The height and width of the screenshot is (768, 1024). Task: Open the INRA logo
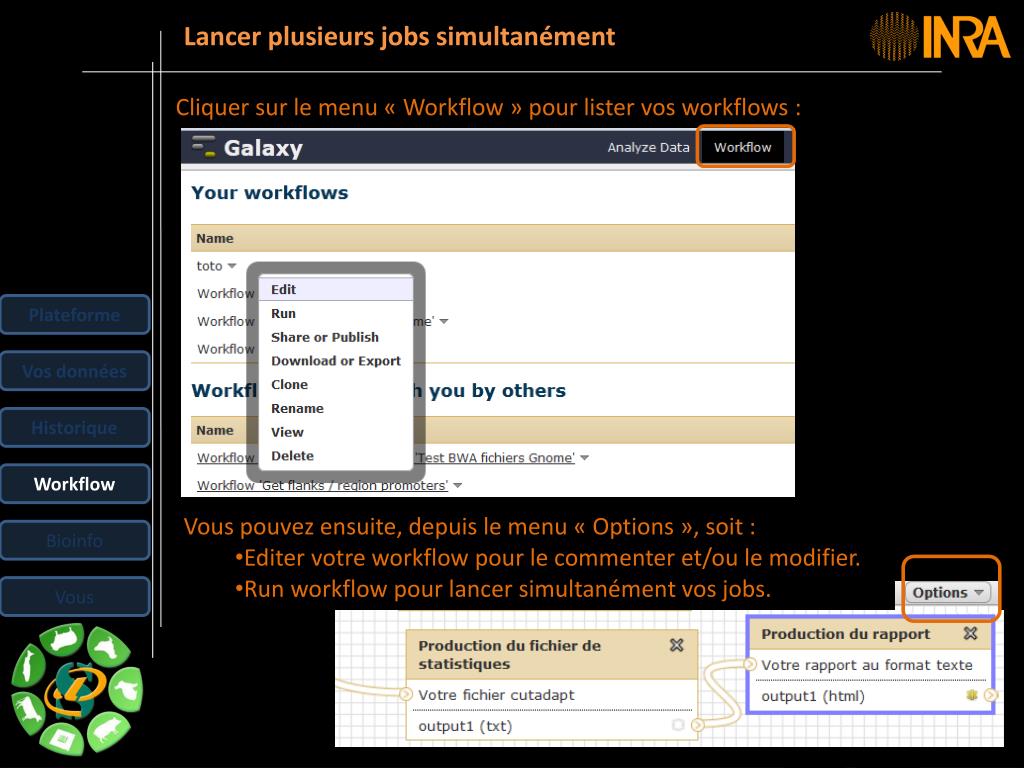tap(939, 36)
